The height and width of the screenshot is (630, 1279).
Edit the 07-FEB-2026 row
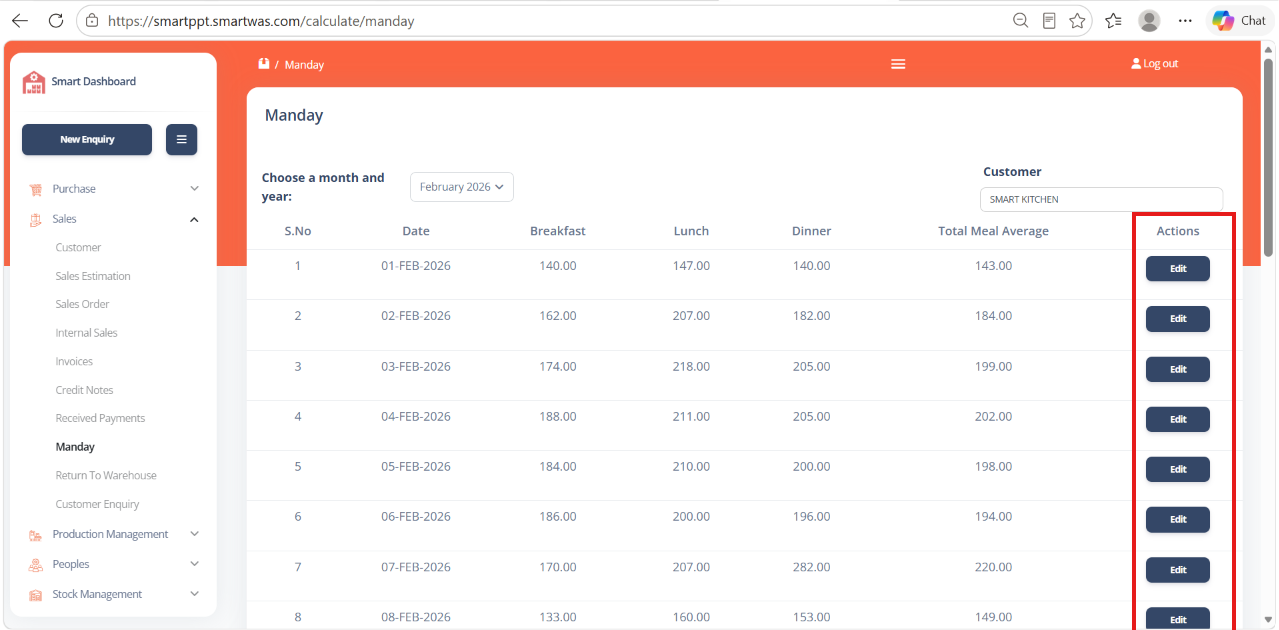(1178, 569)
